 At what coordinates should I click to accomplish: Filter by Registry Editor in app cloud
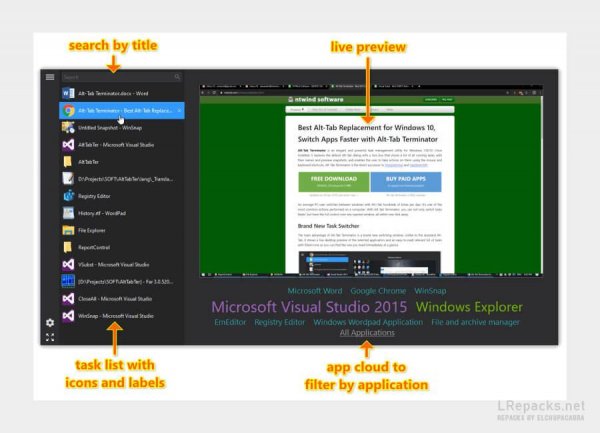click(x=280, y=322)
